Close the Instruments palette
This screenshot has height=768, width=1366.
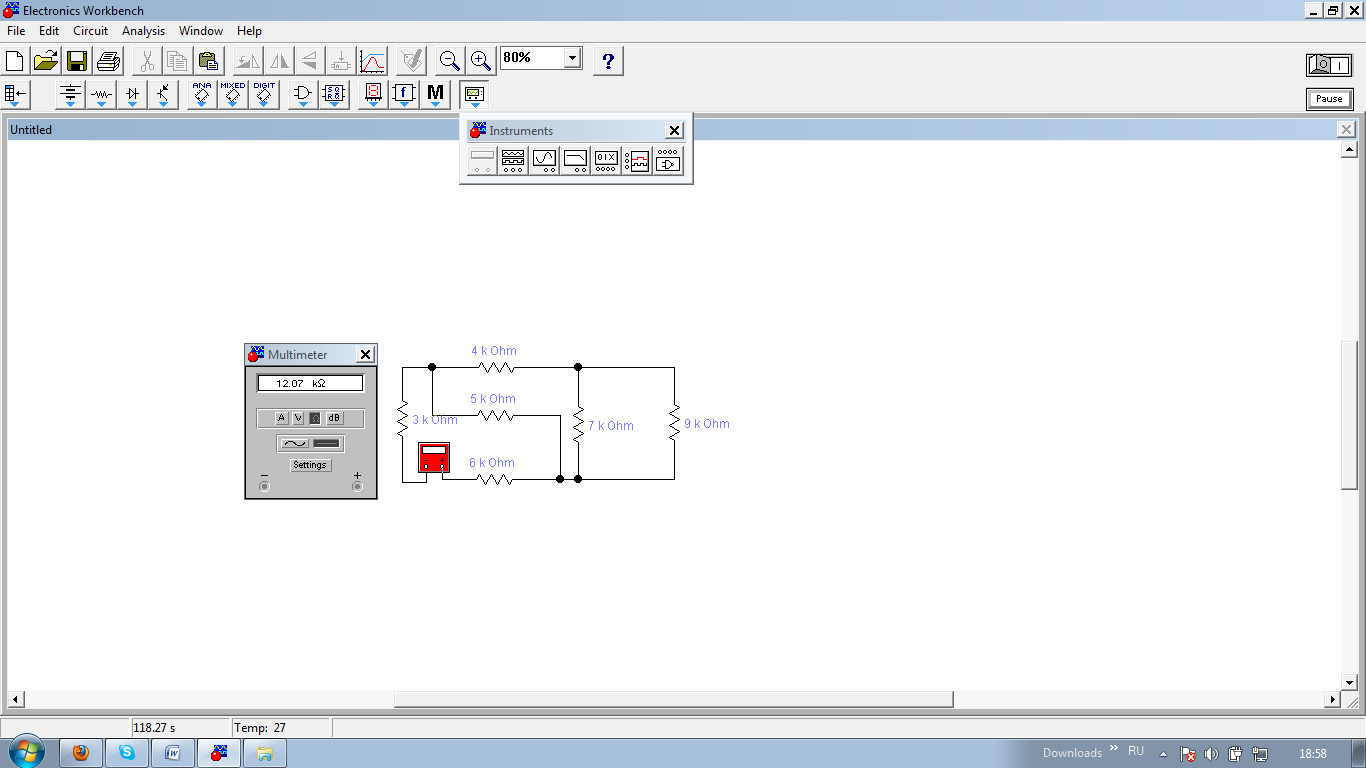click(x=675, y=130)
